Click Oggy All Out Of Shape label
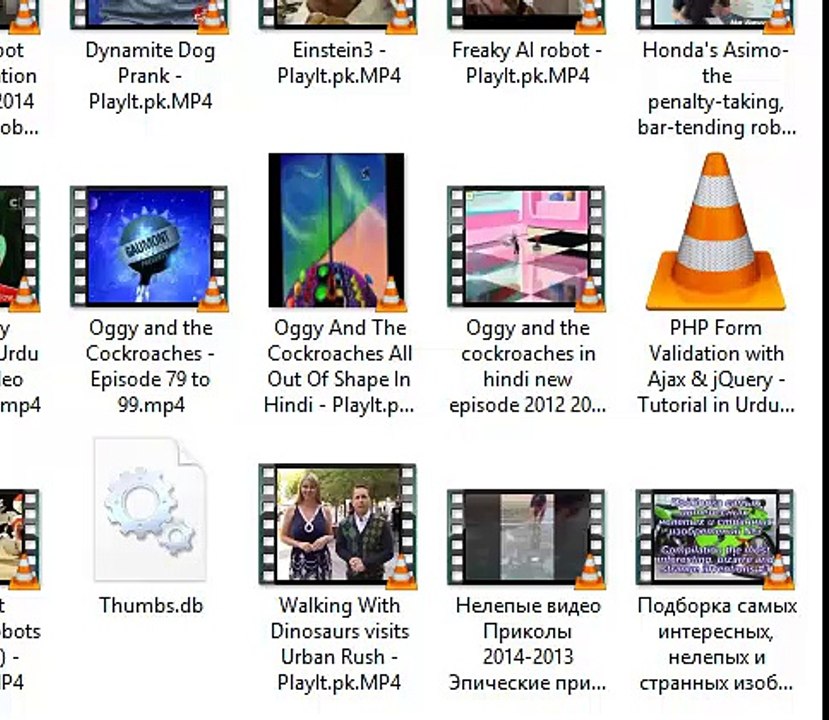 pos(339,366)
